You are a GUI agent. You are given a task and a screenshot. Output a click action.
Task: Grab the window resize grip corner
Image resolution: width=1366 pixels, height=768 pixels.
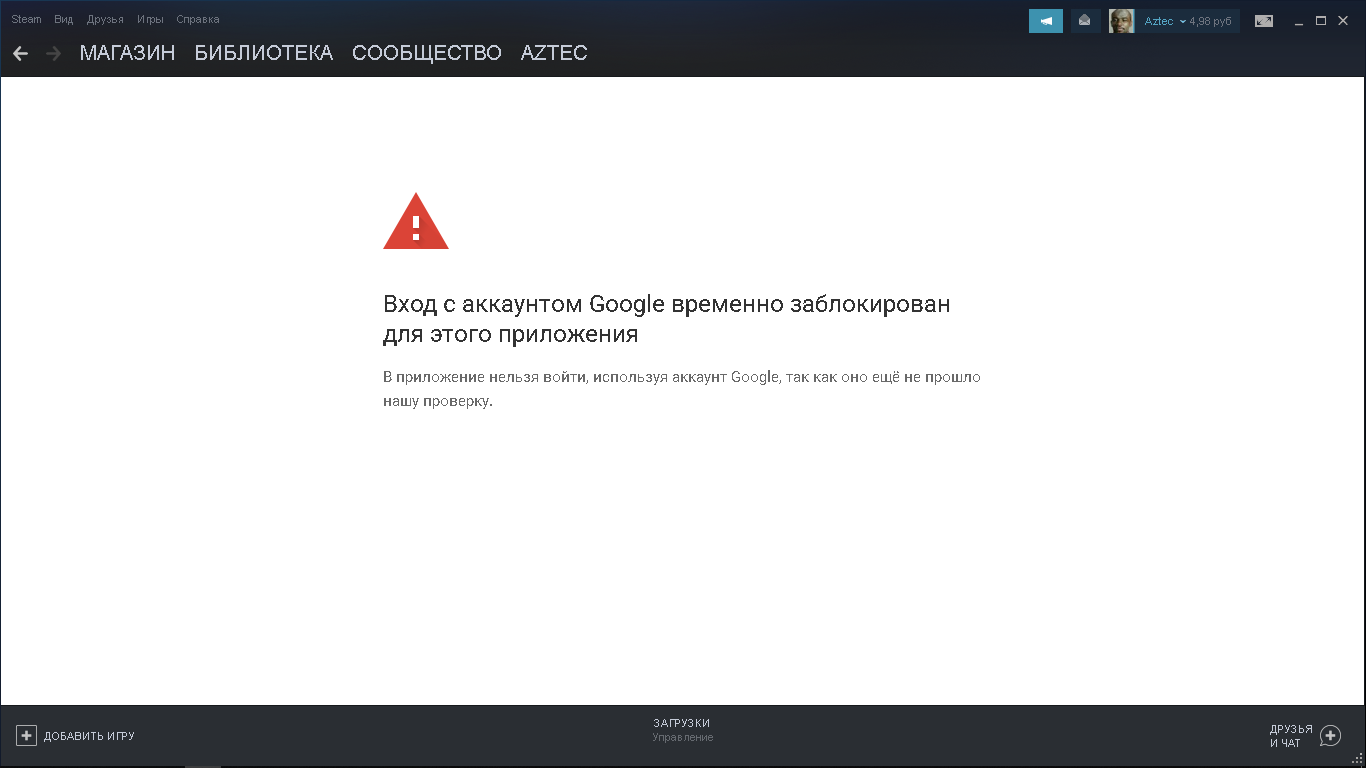[1357, 759]
